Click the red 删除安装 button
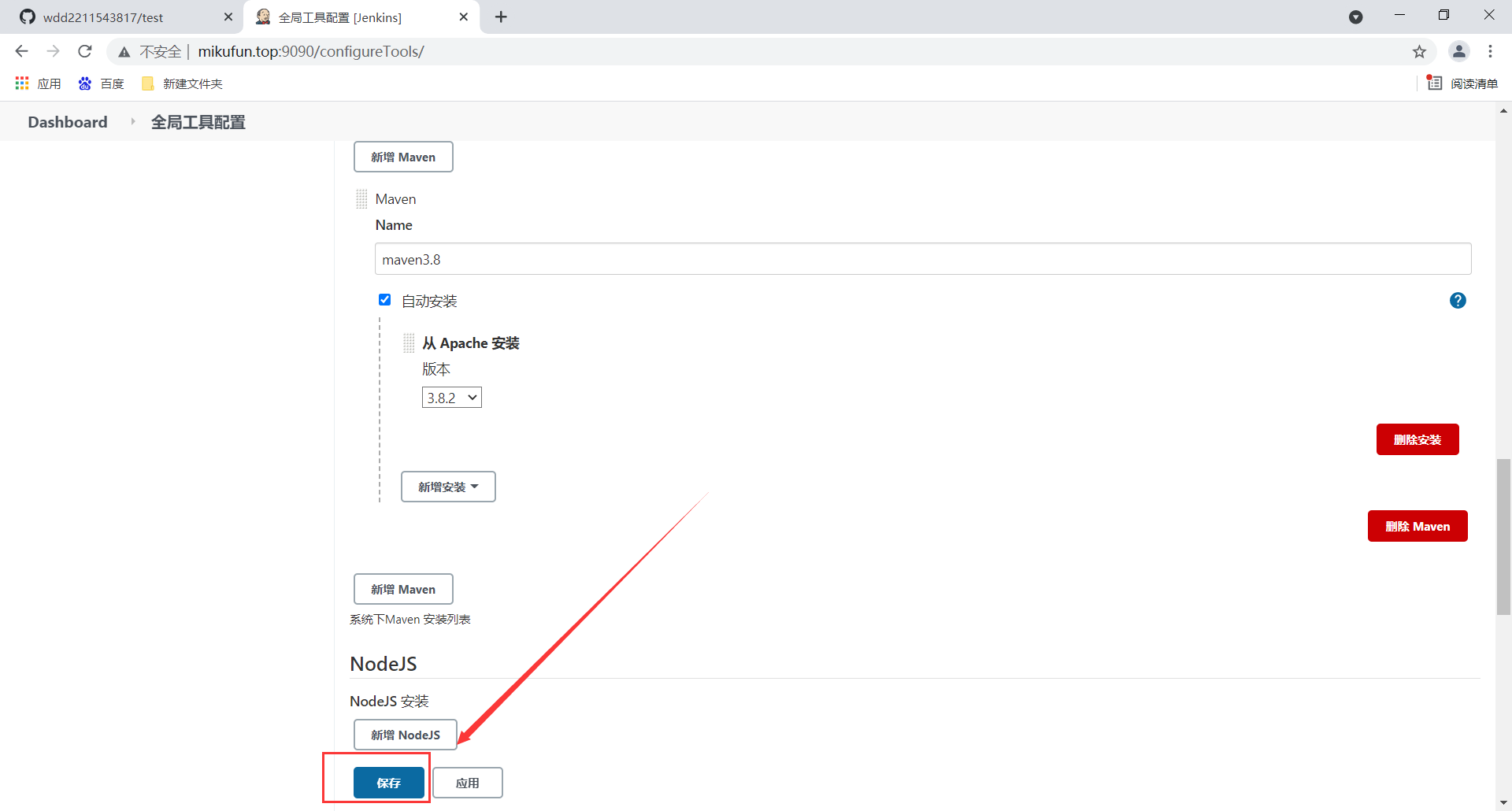Viewport: 1512px width, 811px height. tap(1417, 439)
